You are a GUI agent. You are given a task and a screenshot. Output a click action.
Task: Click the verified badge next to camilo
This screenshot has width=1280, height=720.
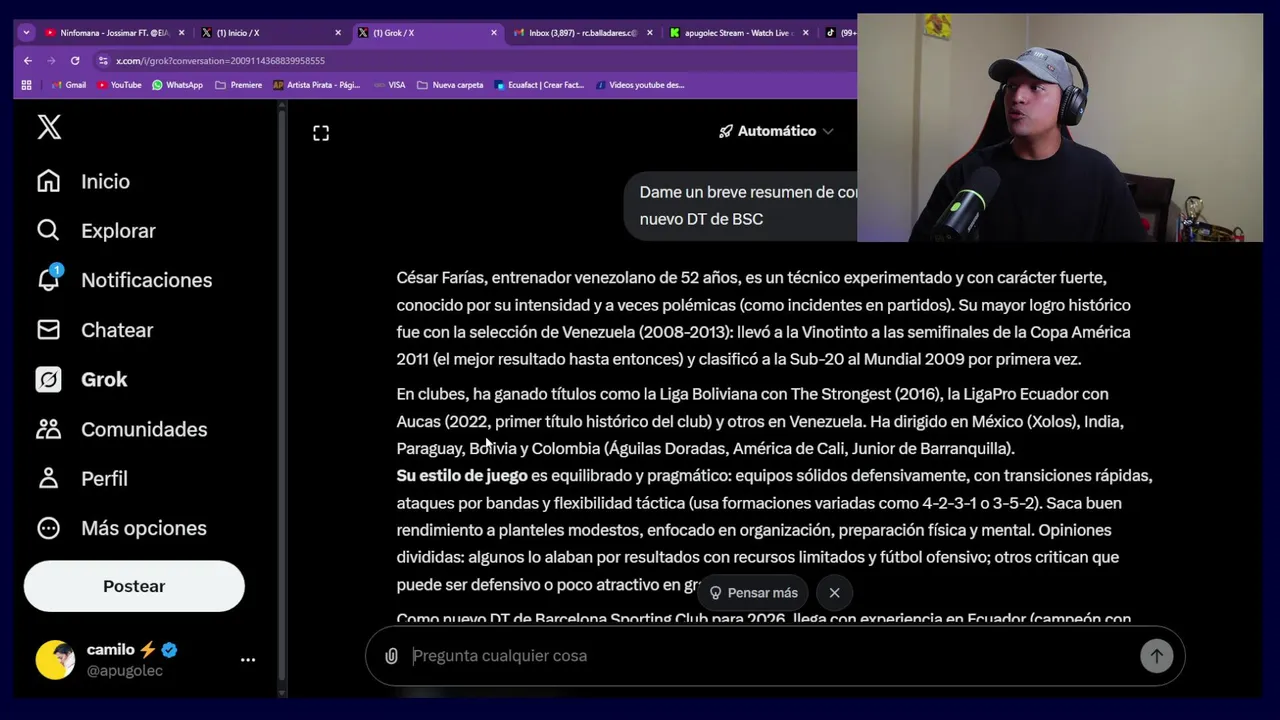click(x=169, y=650)
